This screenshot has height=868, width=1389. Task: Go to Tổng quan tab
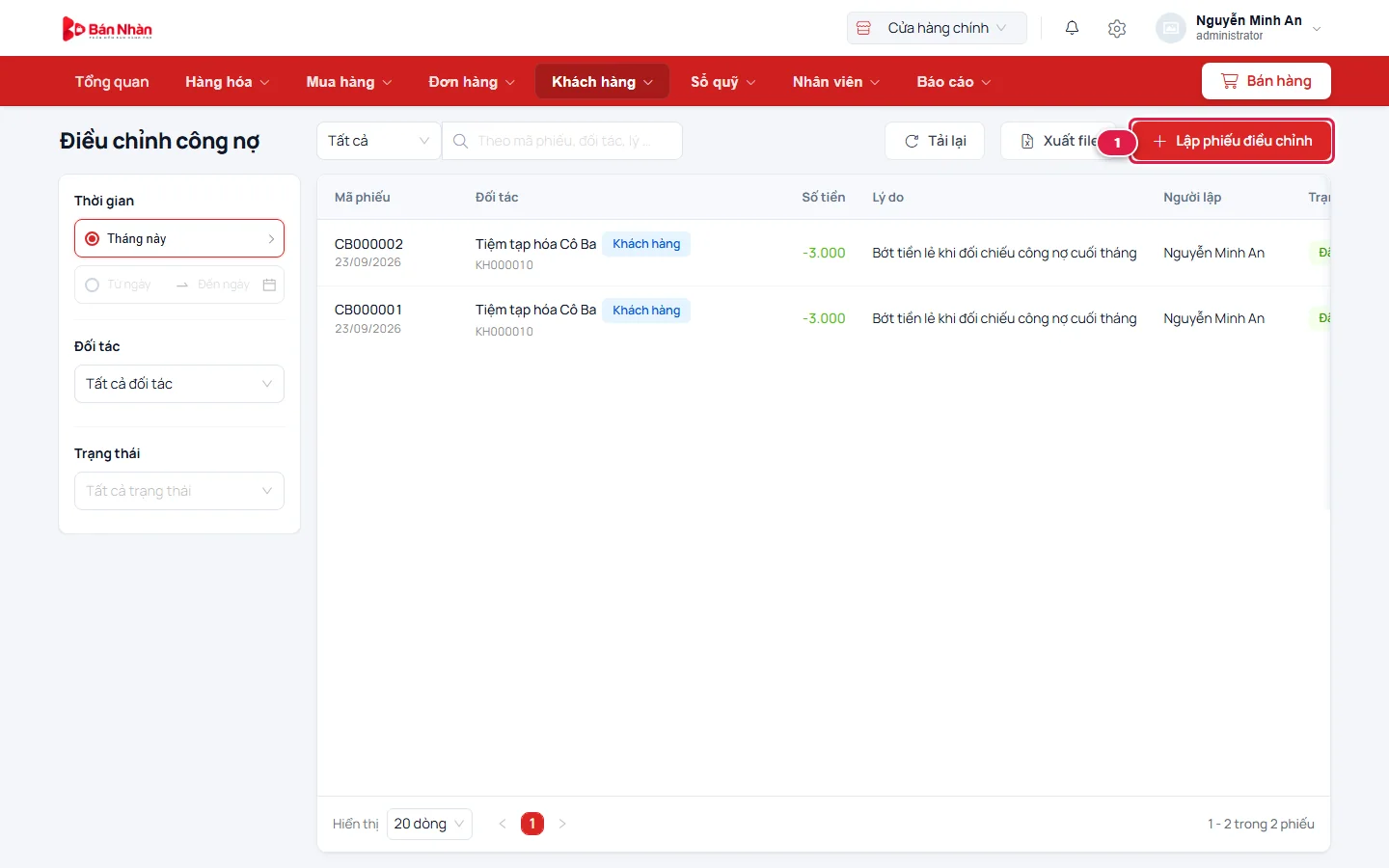point(112,82)
